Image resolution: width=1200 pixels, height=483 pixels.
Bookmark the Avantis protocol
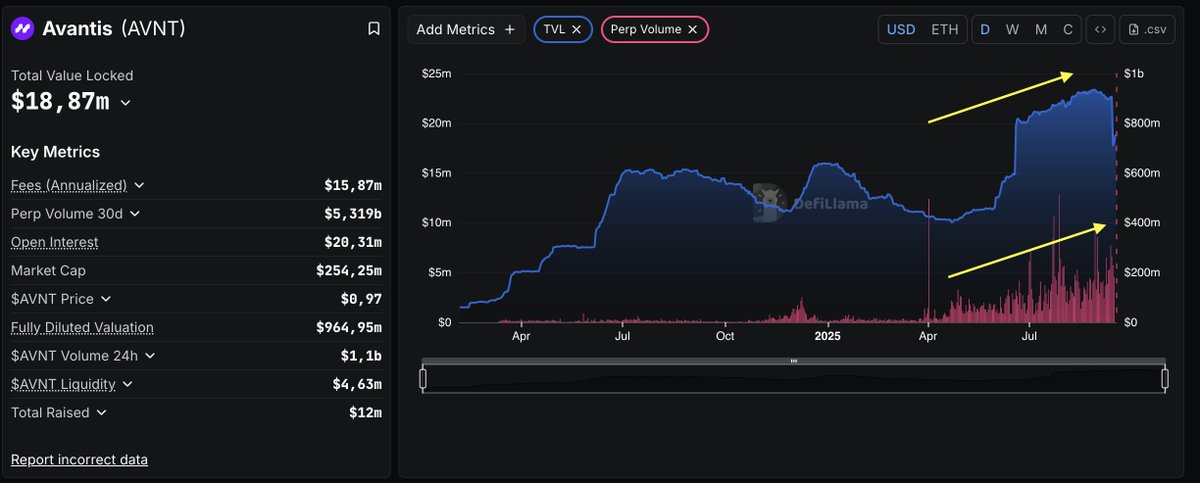click(374, 29)
